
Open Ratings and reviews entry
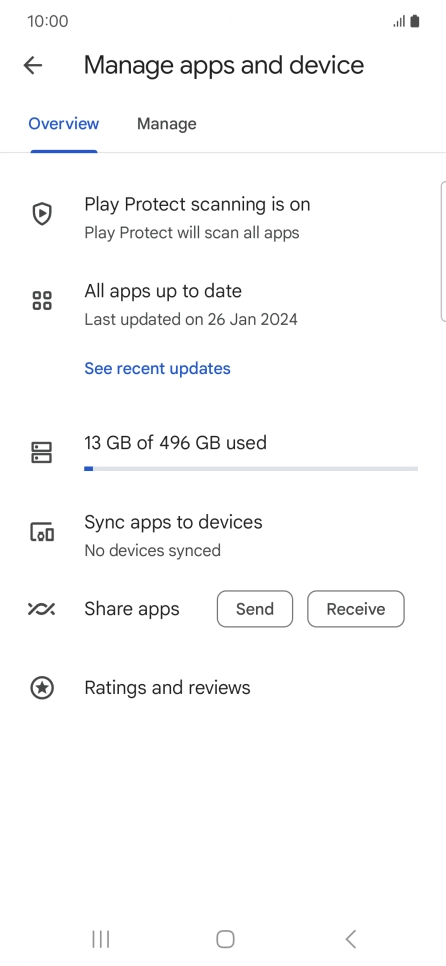(223, 688)
